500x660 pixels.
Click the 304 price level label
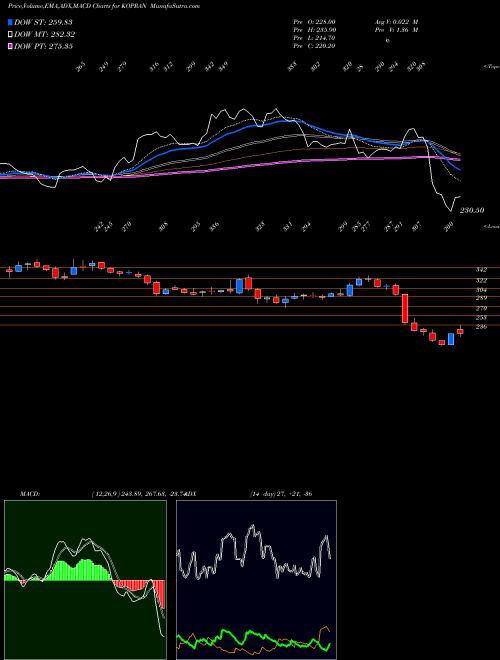[x=481, y=290]
